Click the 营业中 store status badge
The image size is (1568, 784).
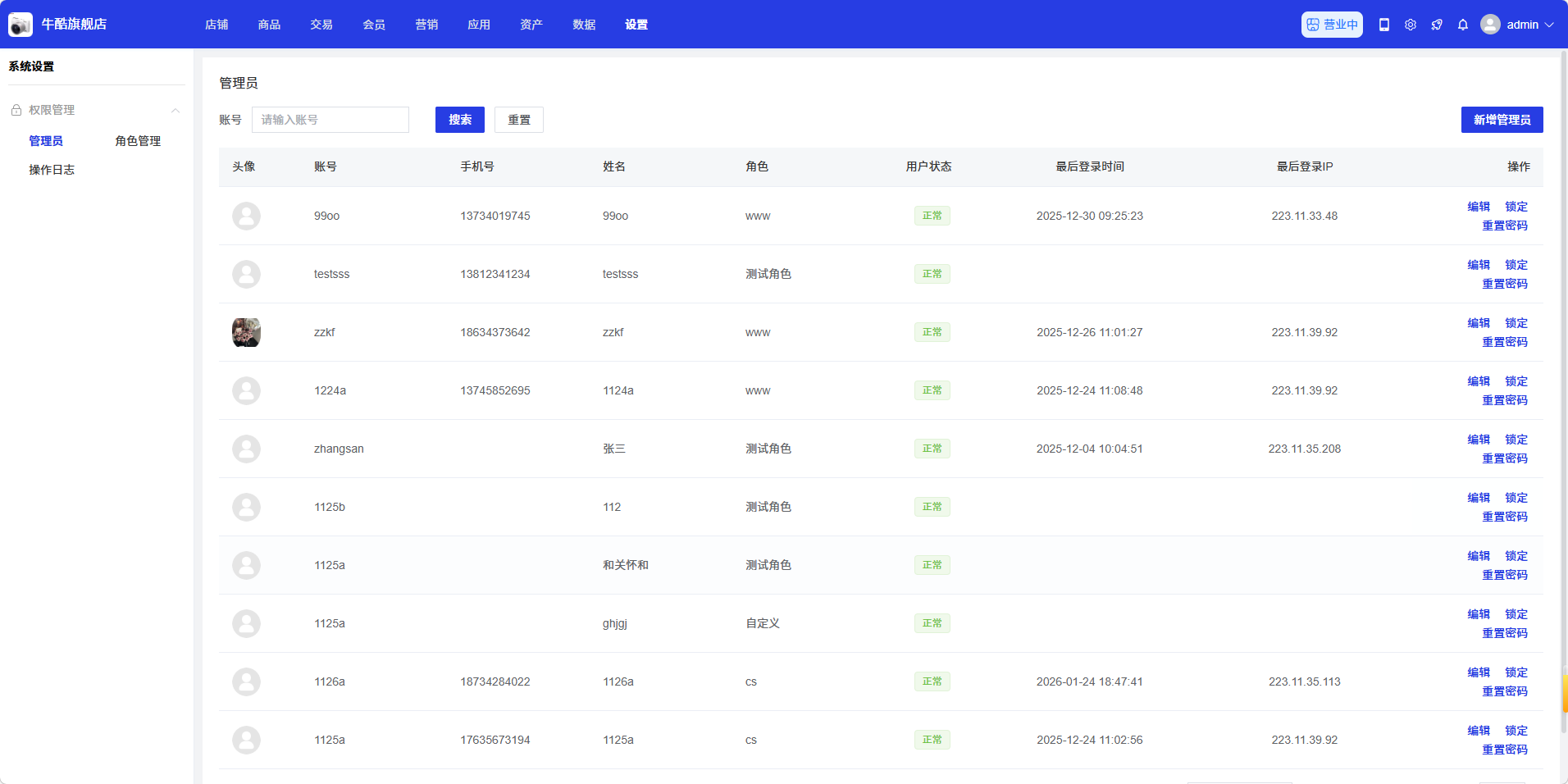pyautogui.click(x=1332, y=25)
